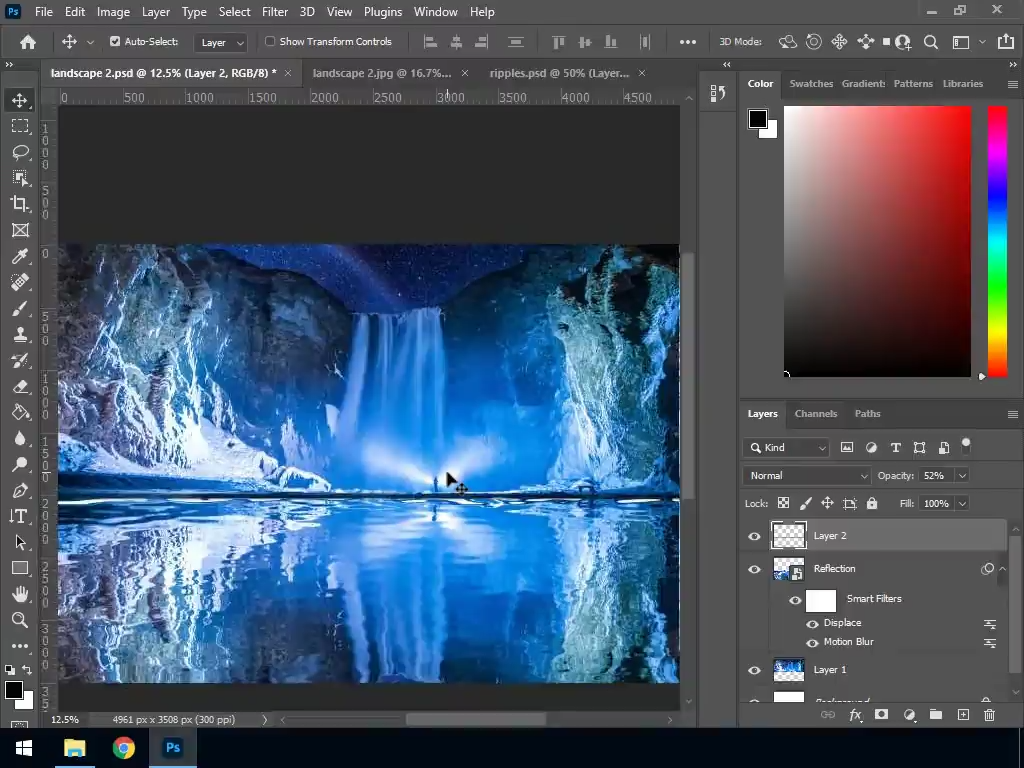Open Photoshop from the Windows taskbar
The width and height of the screenshot is (1024, 768).
coord(172,748)
